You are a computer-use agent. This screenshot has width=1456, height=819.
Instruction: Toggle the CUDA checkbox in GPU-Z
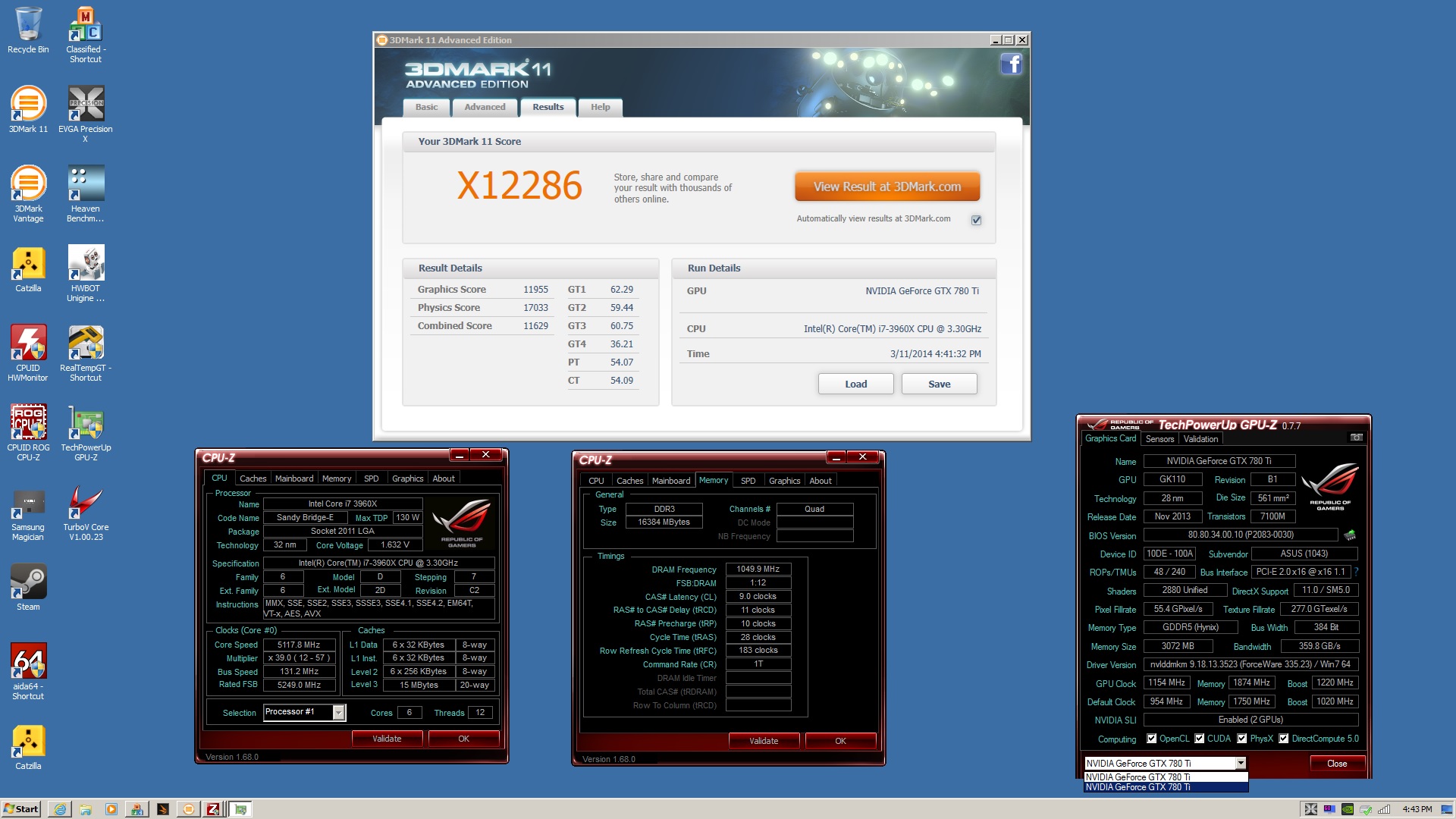pyautogui.click(x=1200, y=739)
